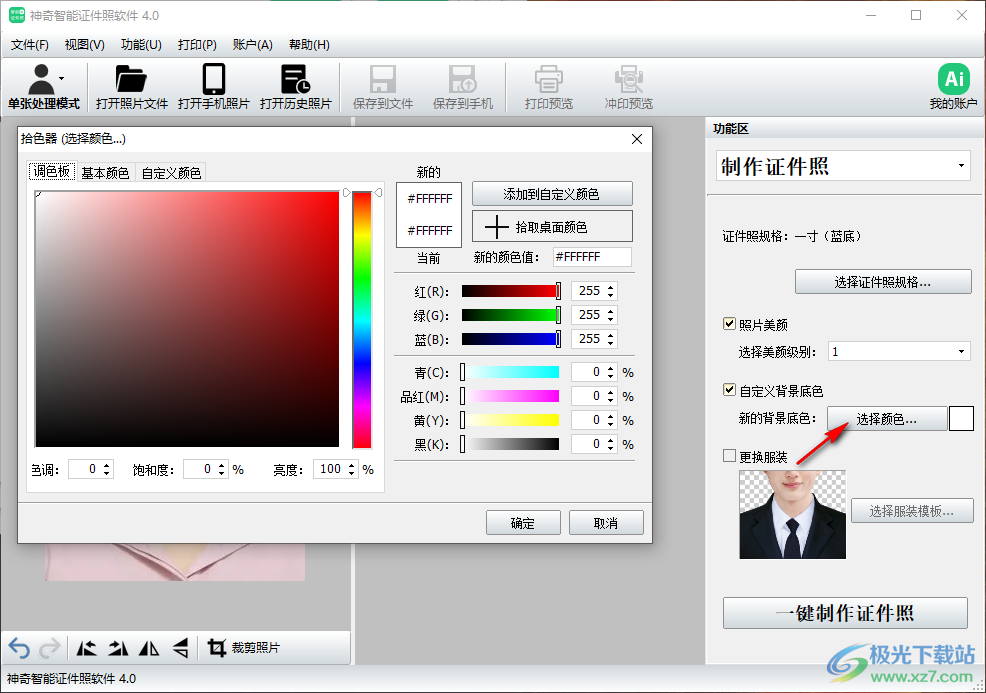
Task: Click the undo arrow icon
Action: point(19,647)
